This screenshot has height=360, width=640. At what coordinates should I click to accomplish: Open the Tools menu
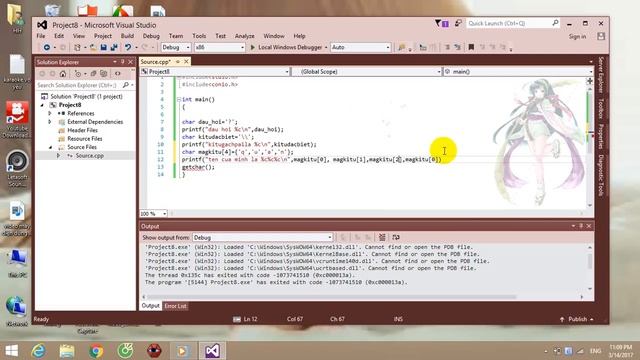[x=199, y=36]
